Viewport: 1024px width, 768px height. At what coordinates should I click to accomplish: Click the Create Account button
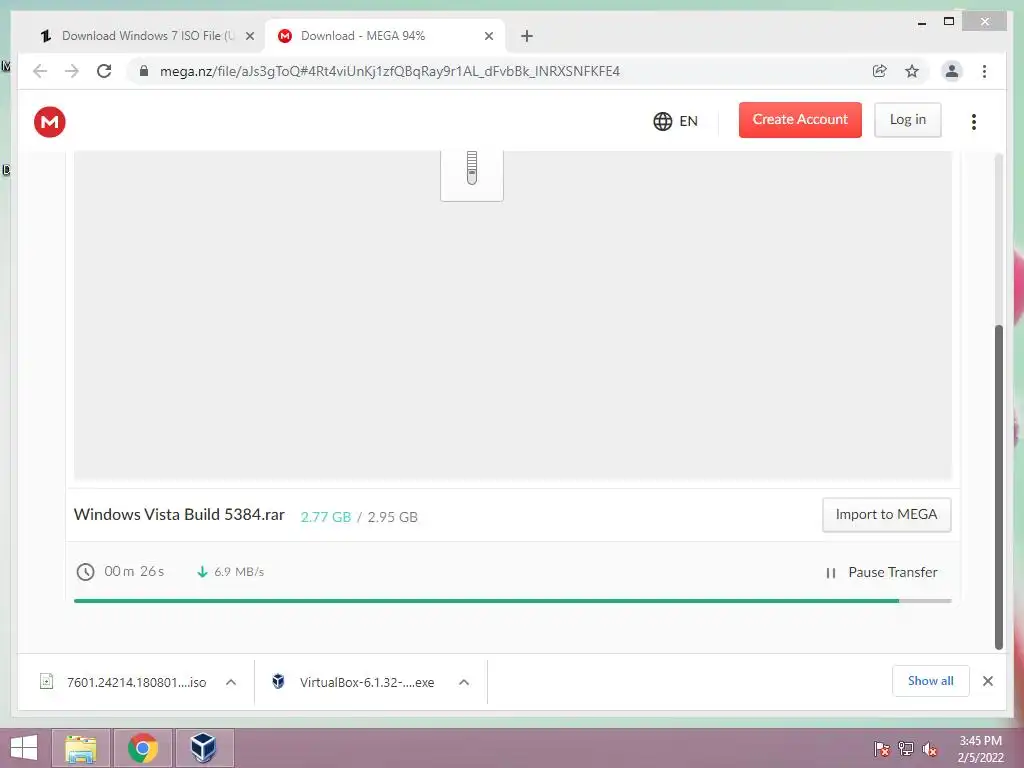coord(800,120)
